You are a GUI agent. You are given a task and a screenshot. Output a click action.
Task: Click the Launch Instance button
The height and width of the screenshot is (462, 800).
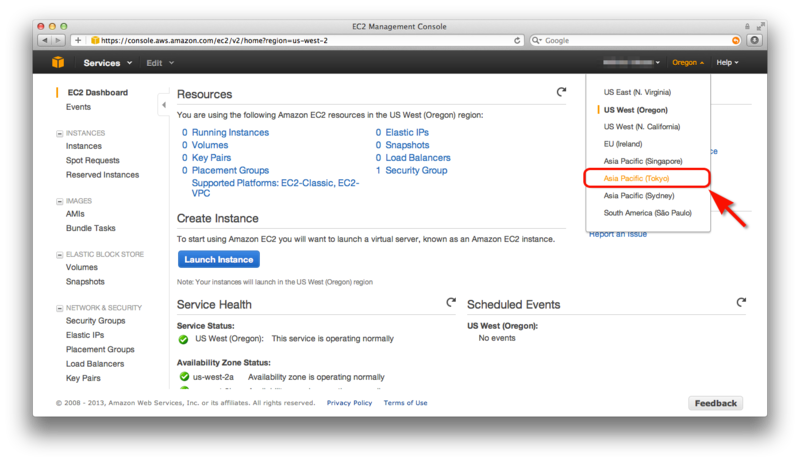(218, 259)
